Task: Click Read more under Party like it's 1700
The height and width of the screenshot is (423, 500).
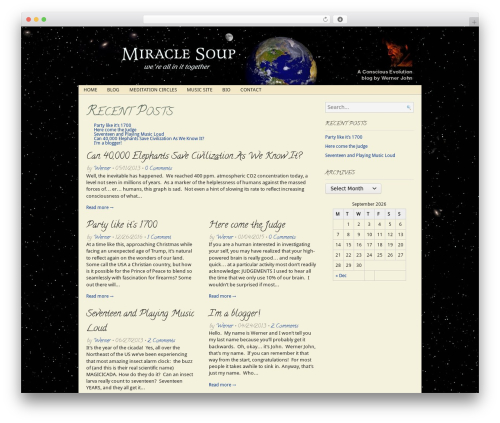Action: pos(100,296)
